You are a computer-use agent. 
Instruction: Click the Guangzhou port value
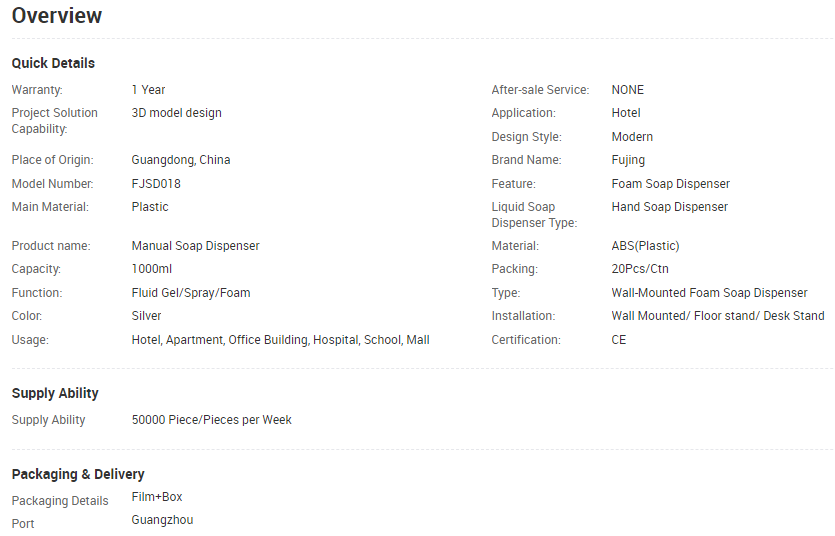tap(162, 520)
